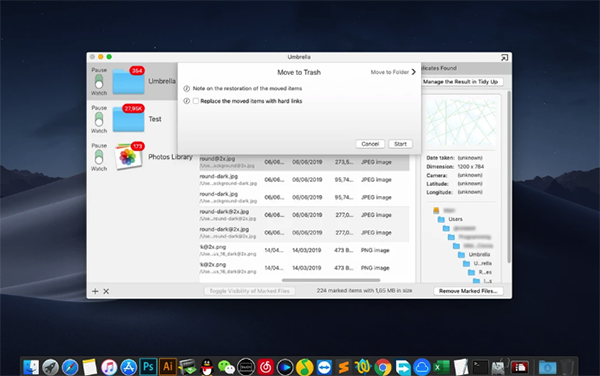Open Google Chrome from the dock
Image resolution: width=600 pixels, height=376 pixels.
(x=382, y=367)
